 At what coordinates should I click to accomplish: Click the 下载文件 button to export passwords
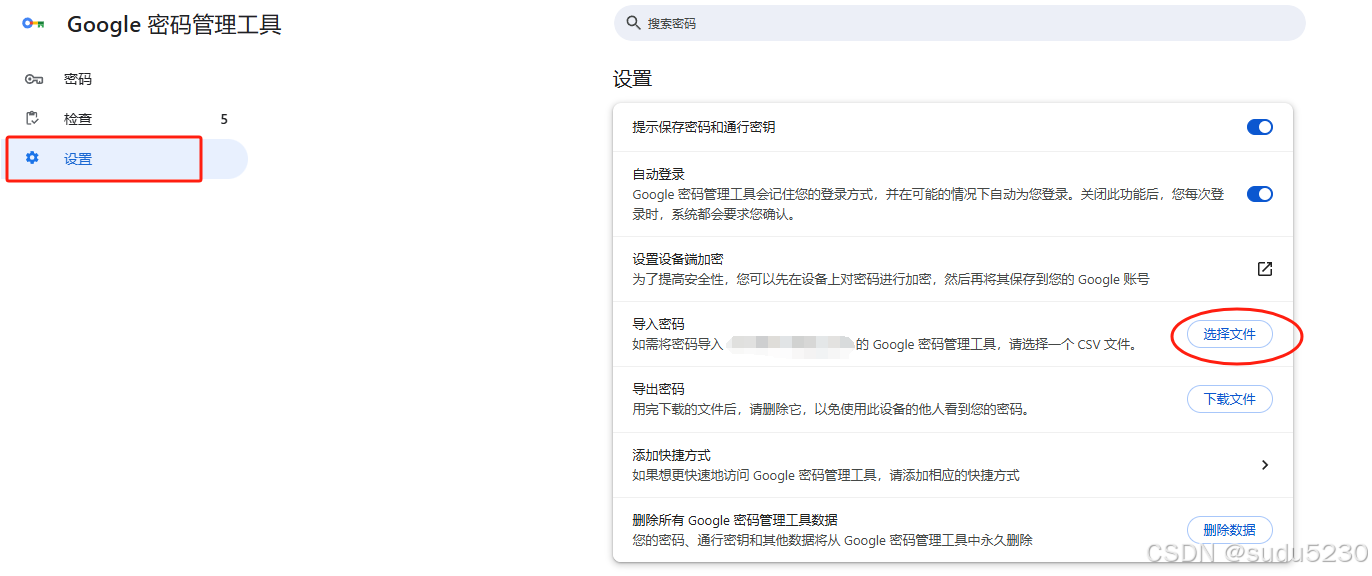(1229, 399)
